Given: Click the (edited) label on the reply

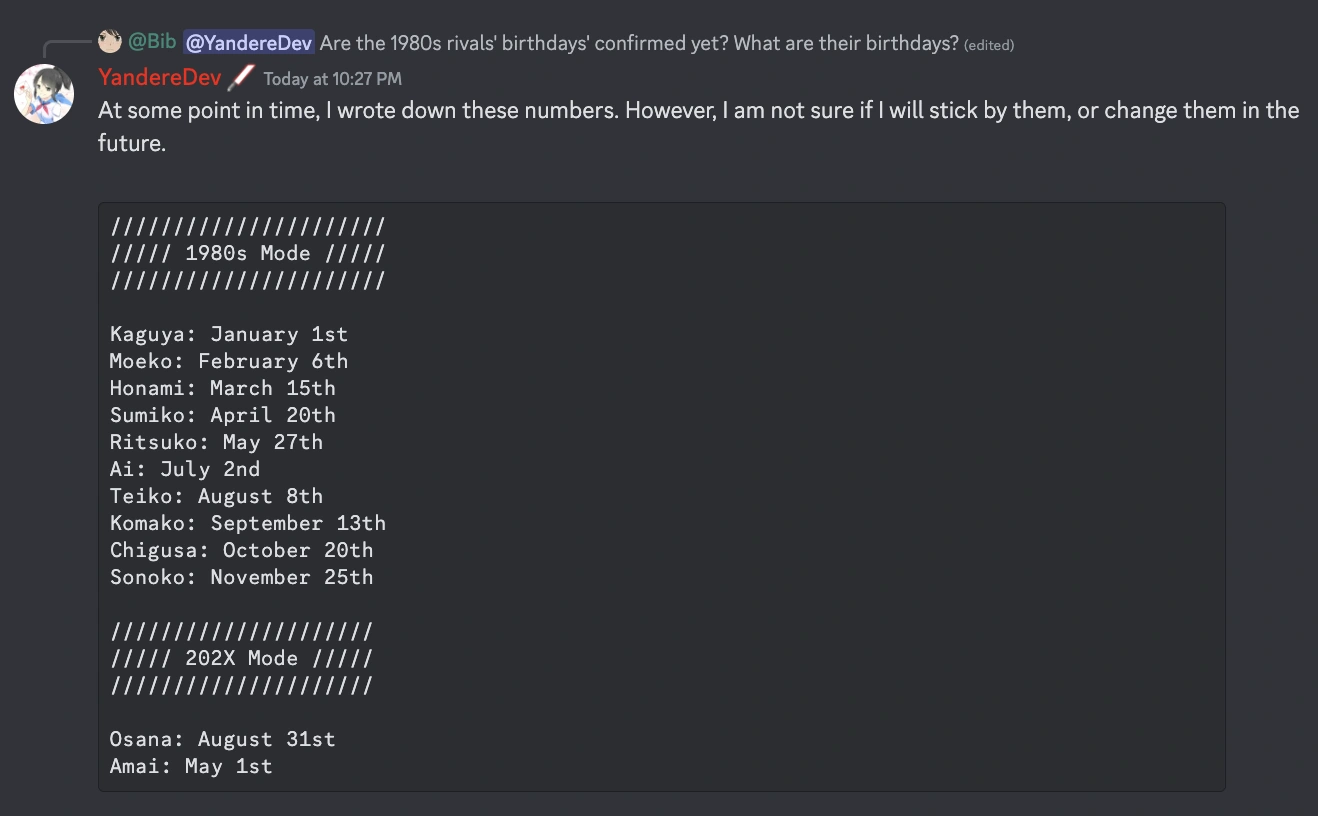Looking at the screenshot, I should [x=988, y=45].
